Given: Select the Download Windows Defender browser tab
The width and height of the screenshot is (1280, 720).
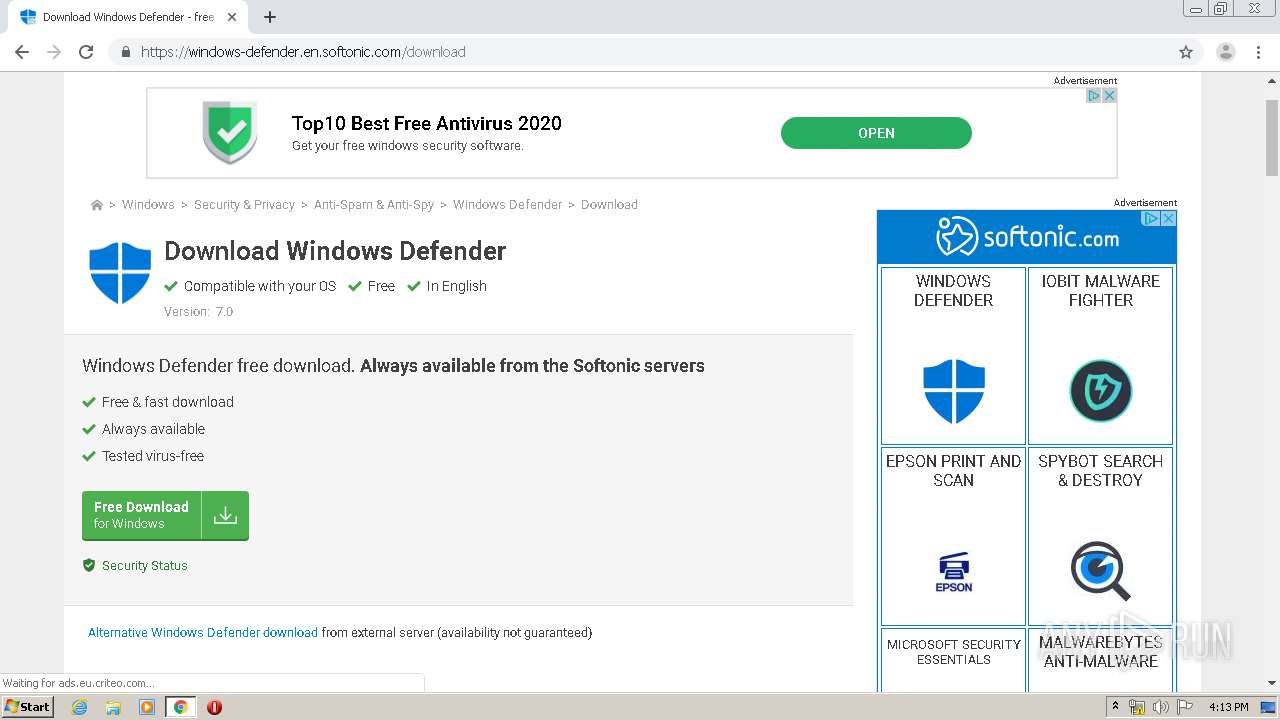Looking at the screenshot, I should [130, 17].
